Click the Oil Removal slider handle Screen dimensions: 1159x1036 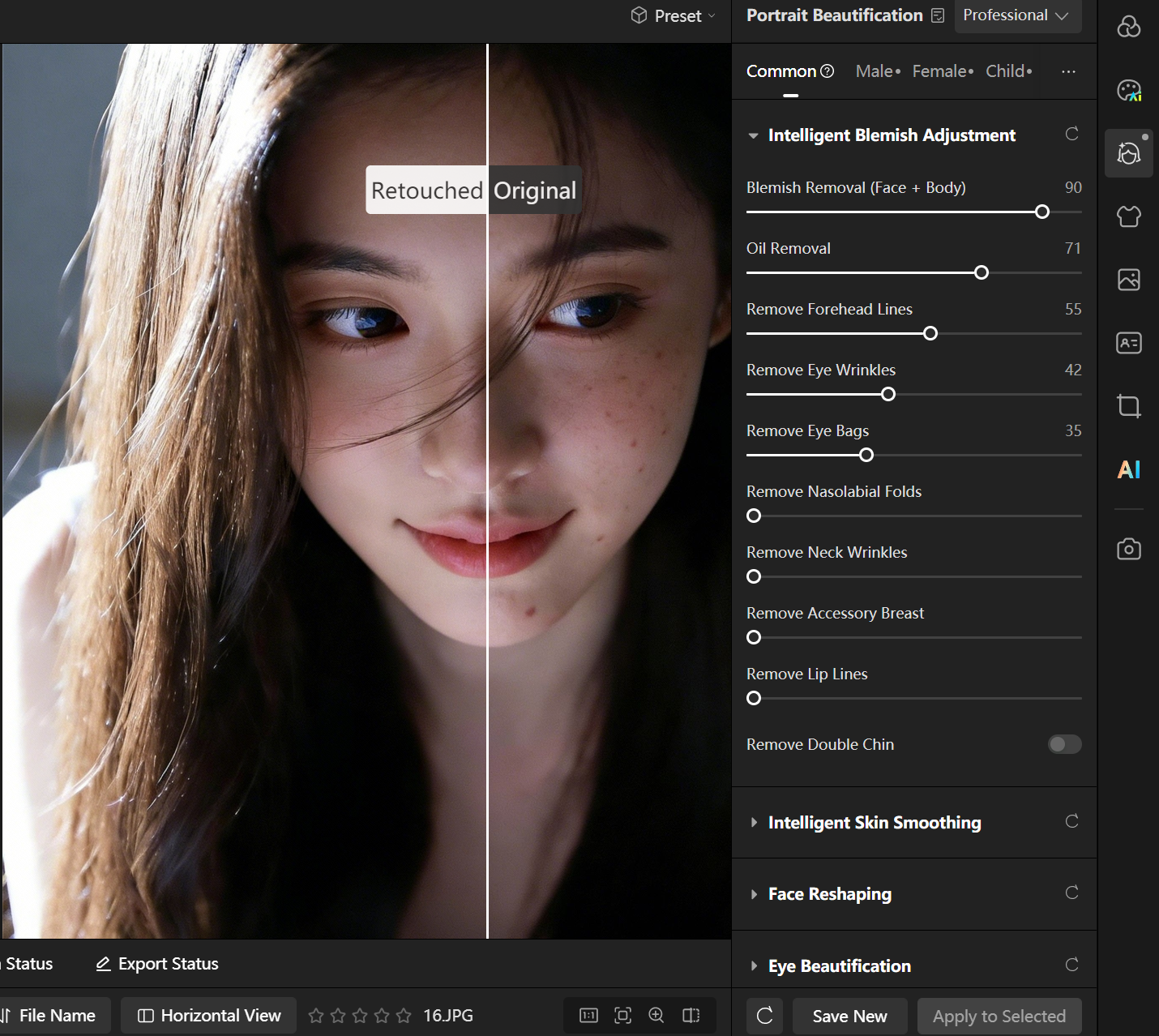[x=982, y=272]
